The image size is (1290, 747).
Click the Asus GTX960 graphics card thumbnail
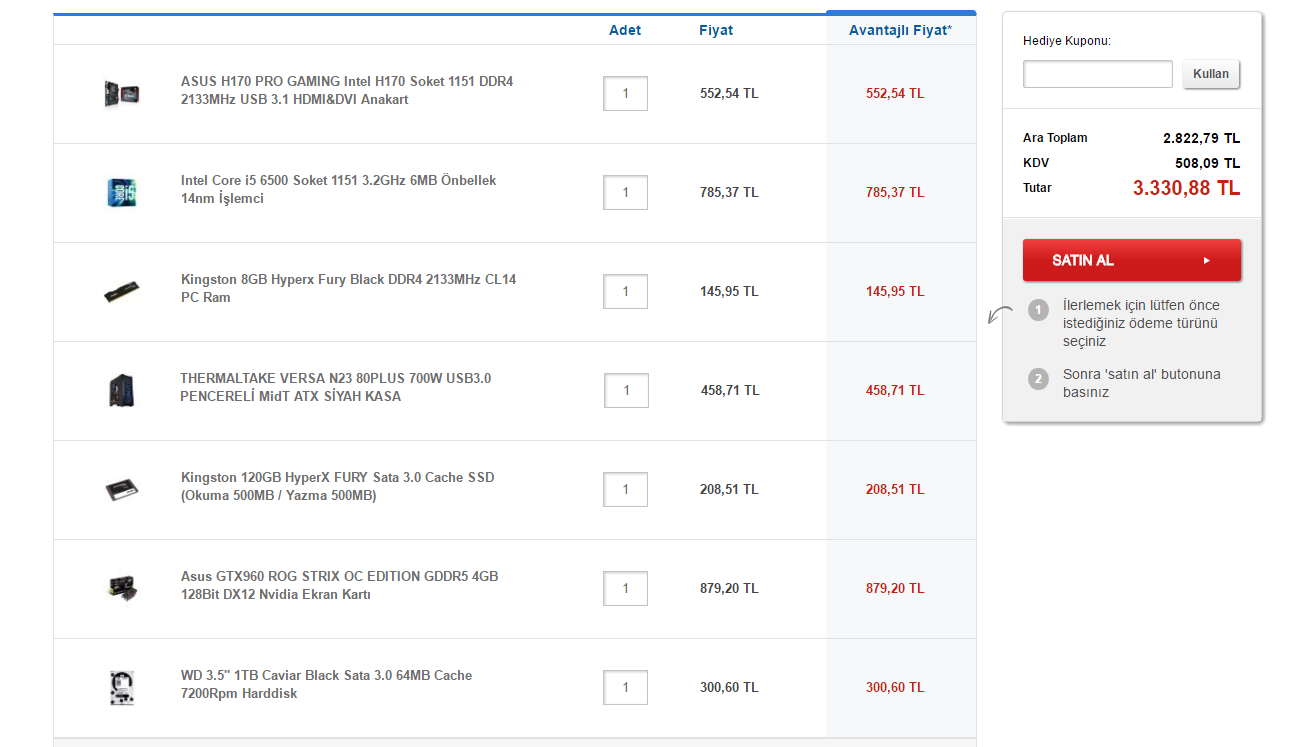click(x=121, y=588)
